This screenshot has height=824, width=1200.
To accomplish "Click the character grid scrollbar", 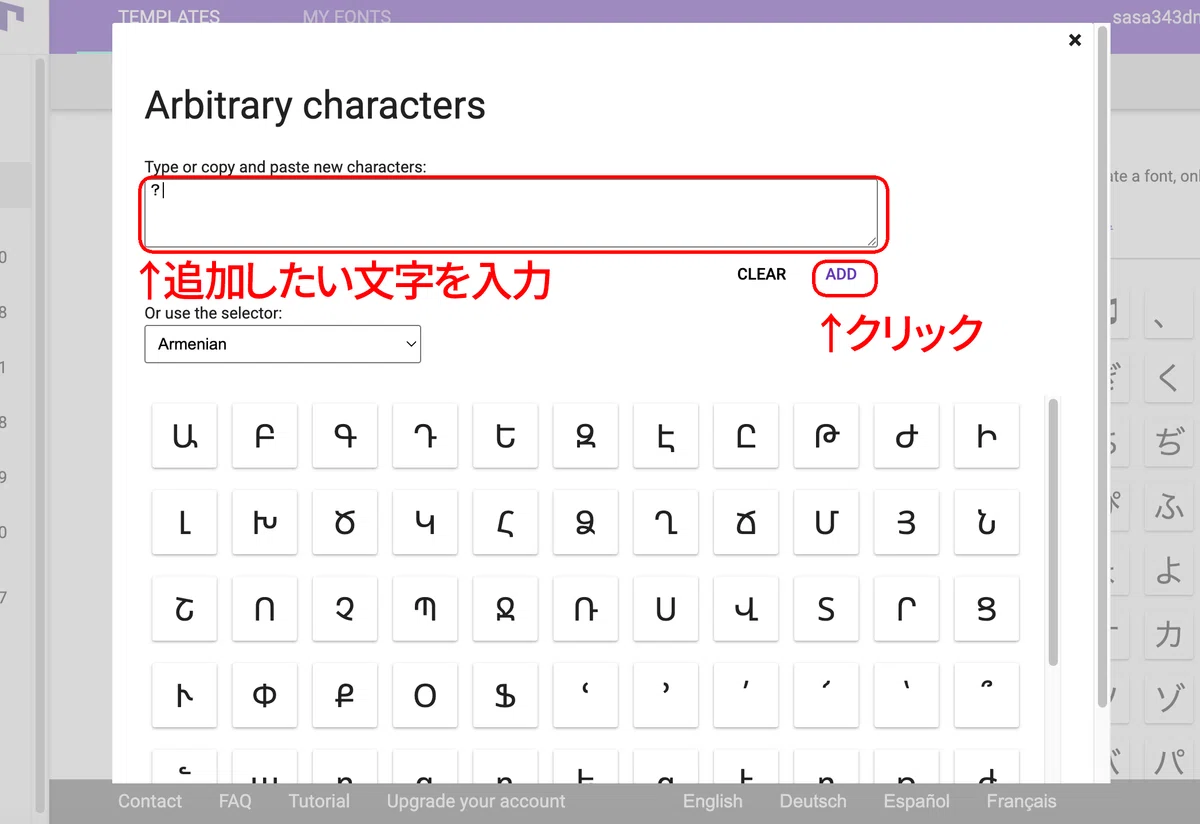I will (x=1052, y=530).
